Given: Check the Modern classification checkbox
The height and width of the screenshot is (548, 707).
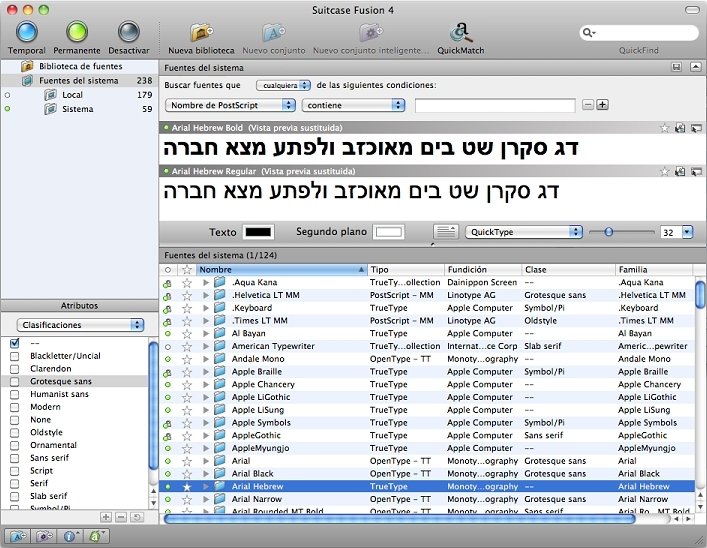Looking at the screenshot, I should click(14, 407).
